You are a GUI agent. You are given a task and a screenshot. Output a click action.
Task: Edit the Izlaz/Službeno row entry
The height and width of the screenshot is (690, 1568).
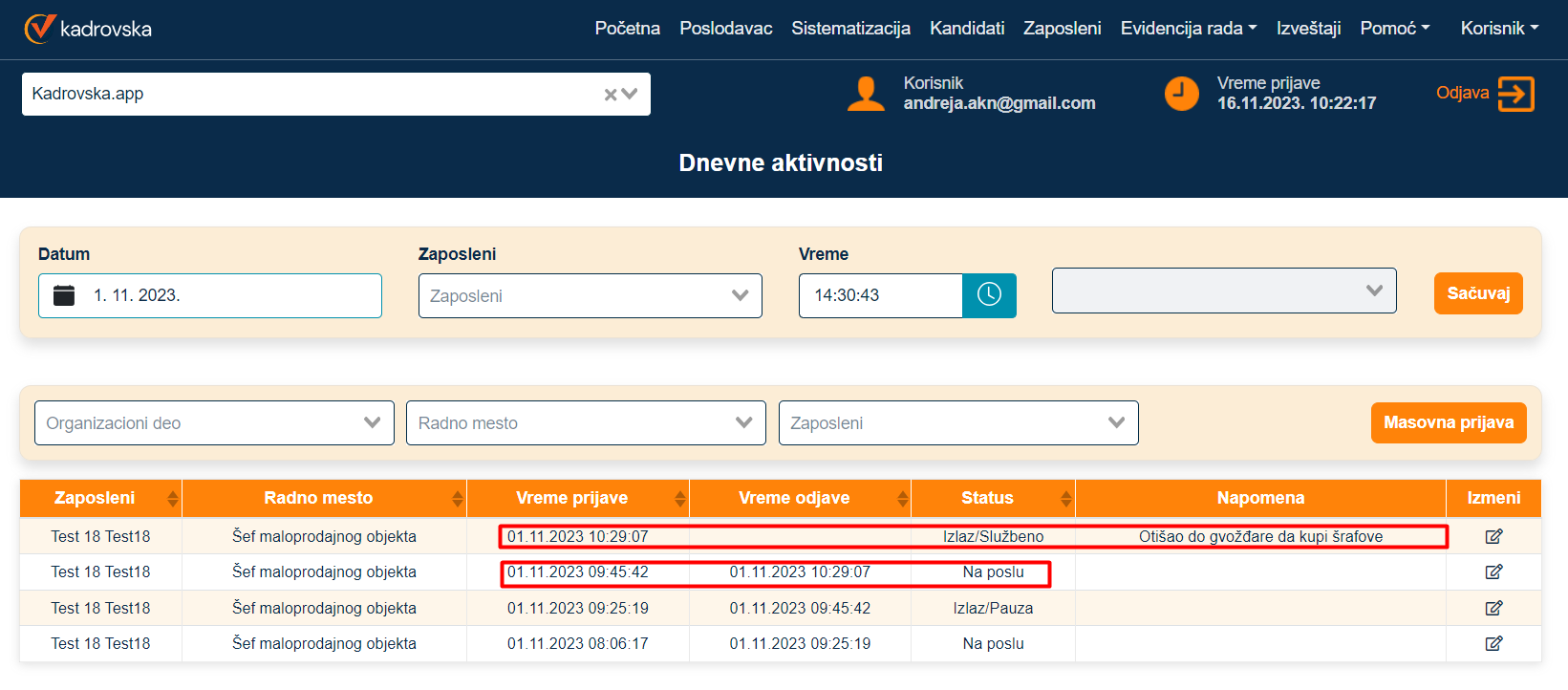(1493, 537)
